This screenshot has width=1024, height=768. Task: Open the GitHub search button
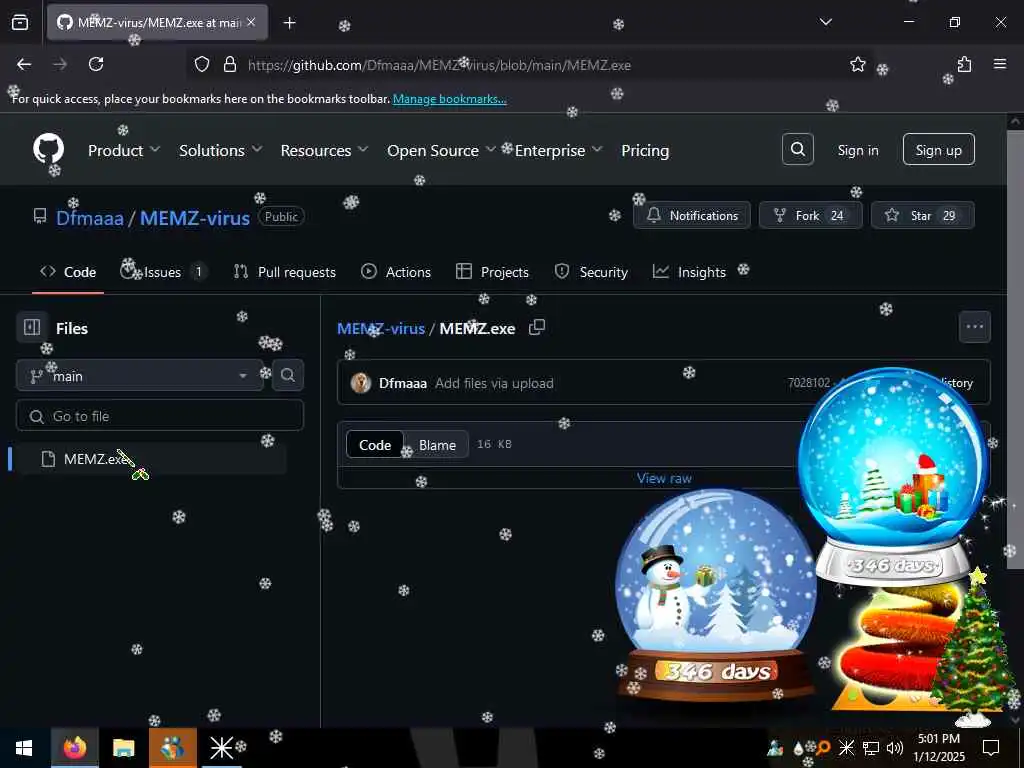coord(797,150)
